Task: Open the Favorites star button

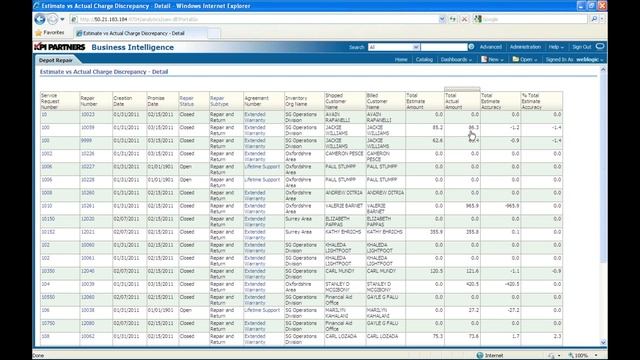Action: click(50, 33)
